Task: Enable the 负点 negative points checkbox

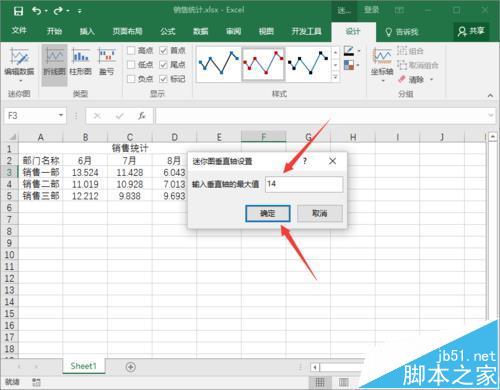Action: pyautogui.click(x=131, y=79)
